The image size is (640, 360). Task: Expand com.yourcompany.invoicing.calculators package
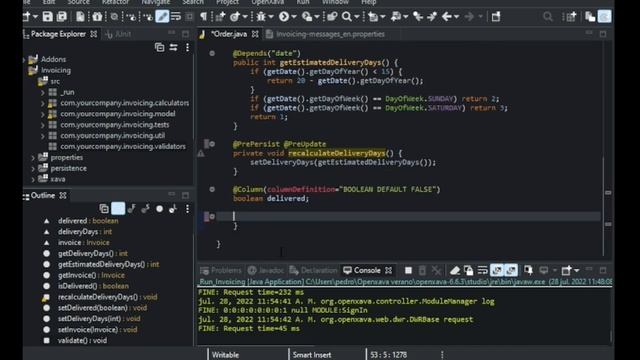42,103
